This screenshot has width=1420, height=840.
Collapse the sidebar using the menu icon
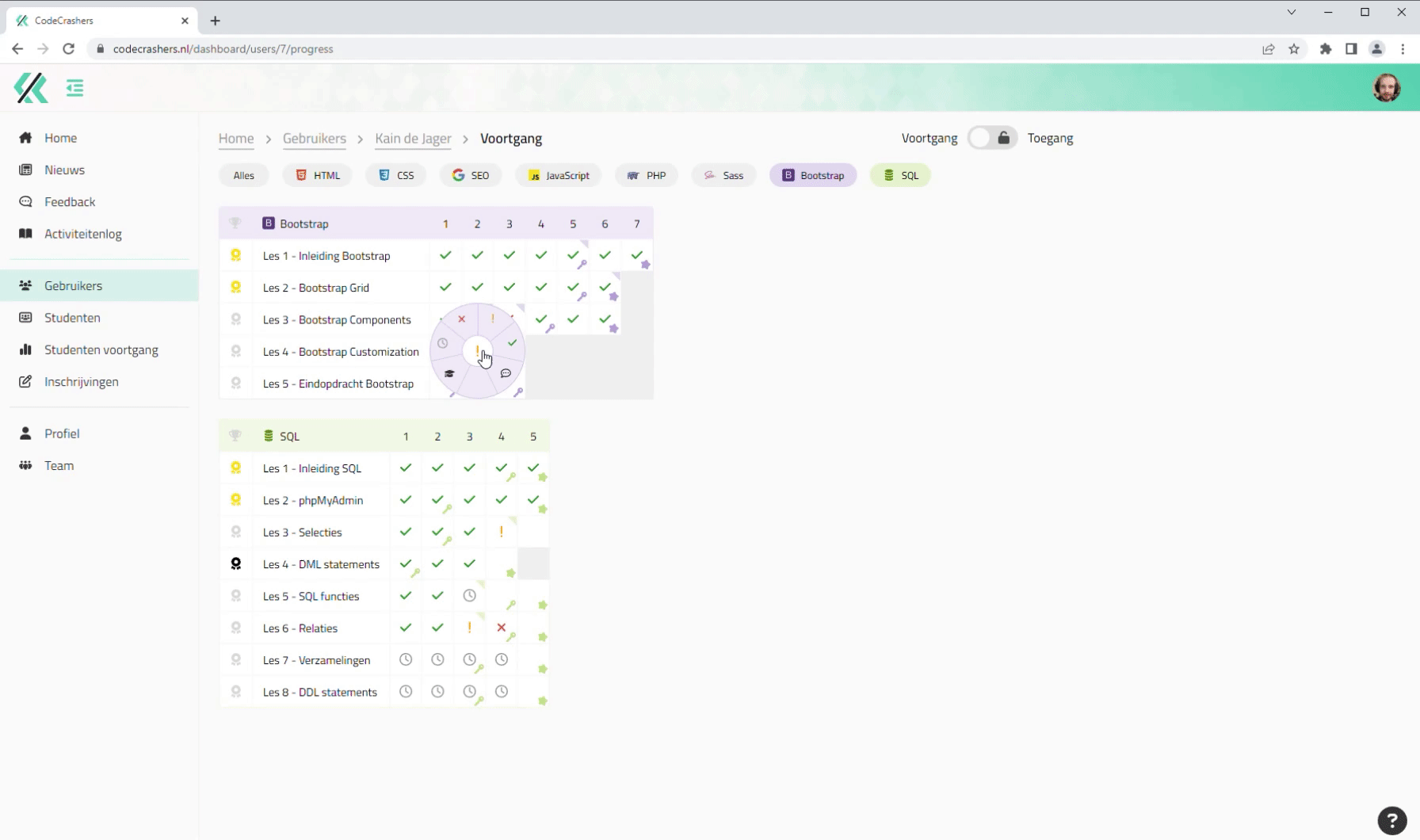(75, 88)
